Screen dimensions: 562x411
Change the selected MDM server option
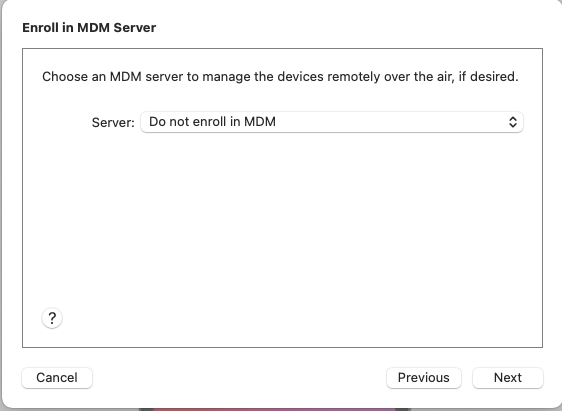point(332,122)
